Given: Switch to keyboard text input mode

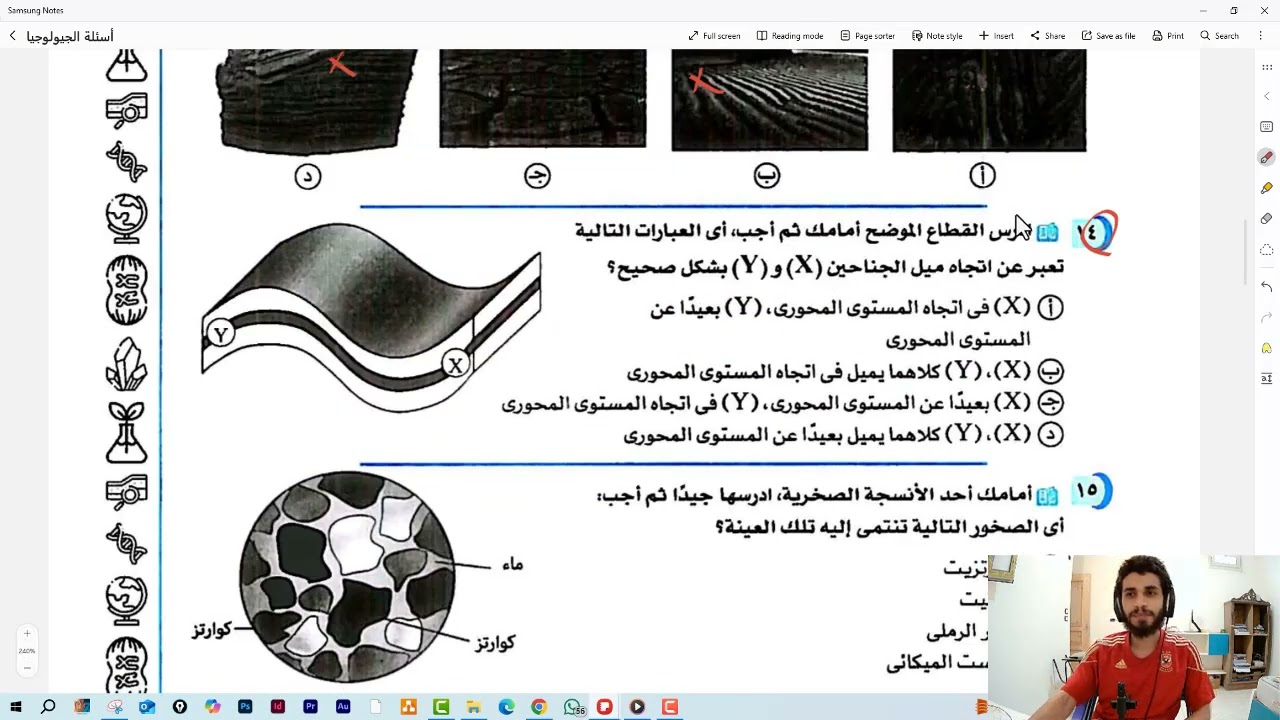Looking at the screenshot, I should point(1266,127).
